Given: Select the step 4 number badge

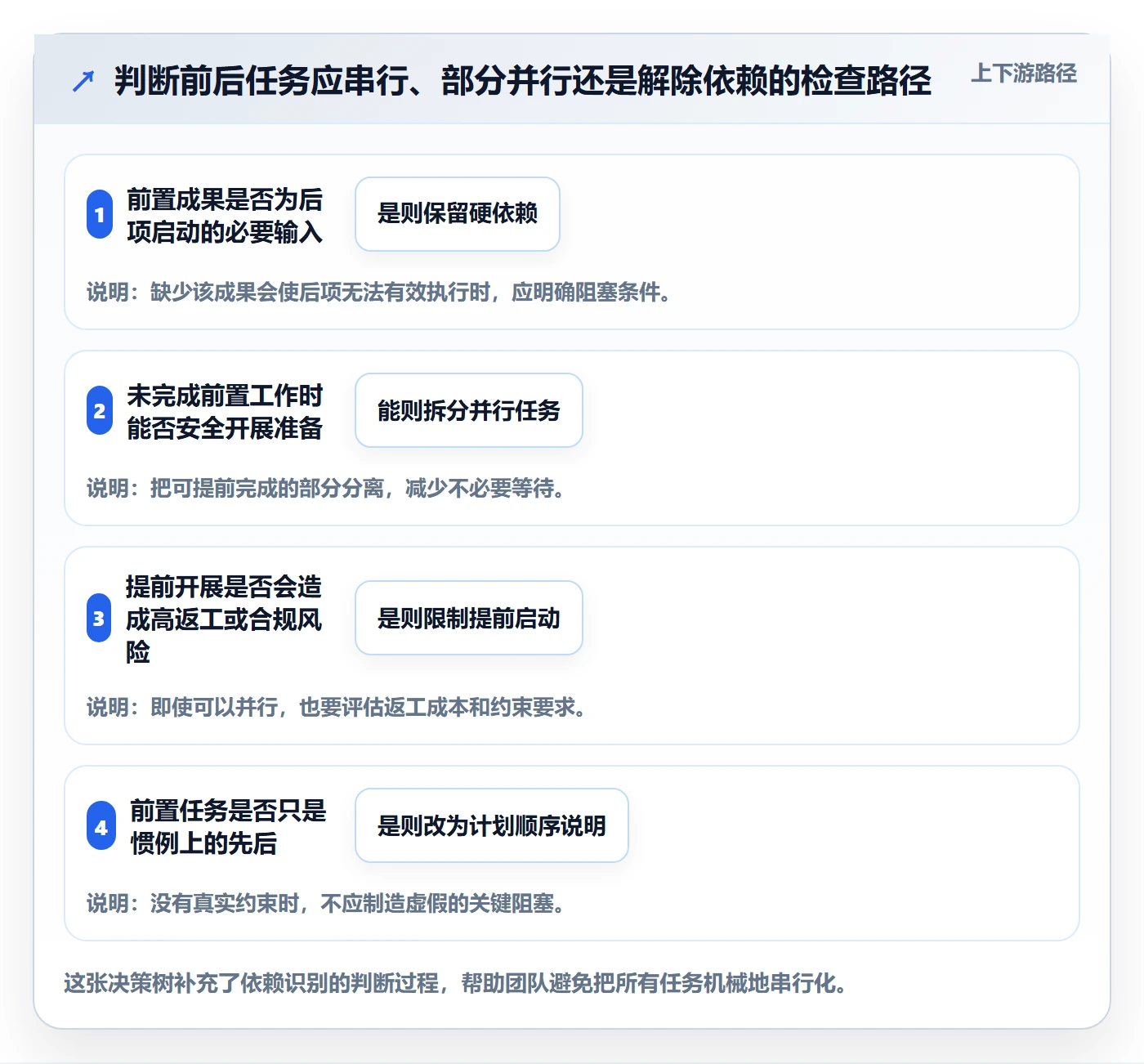Looking at the screenshot, I should coord(101,825).
